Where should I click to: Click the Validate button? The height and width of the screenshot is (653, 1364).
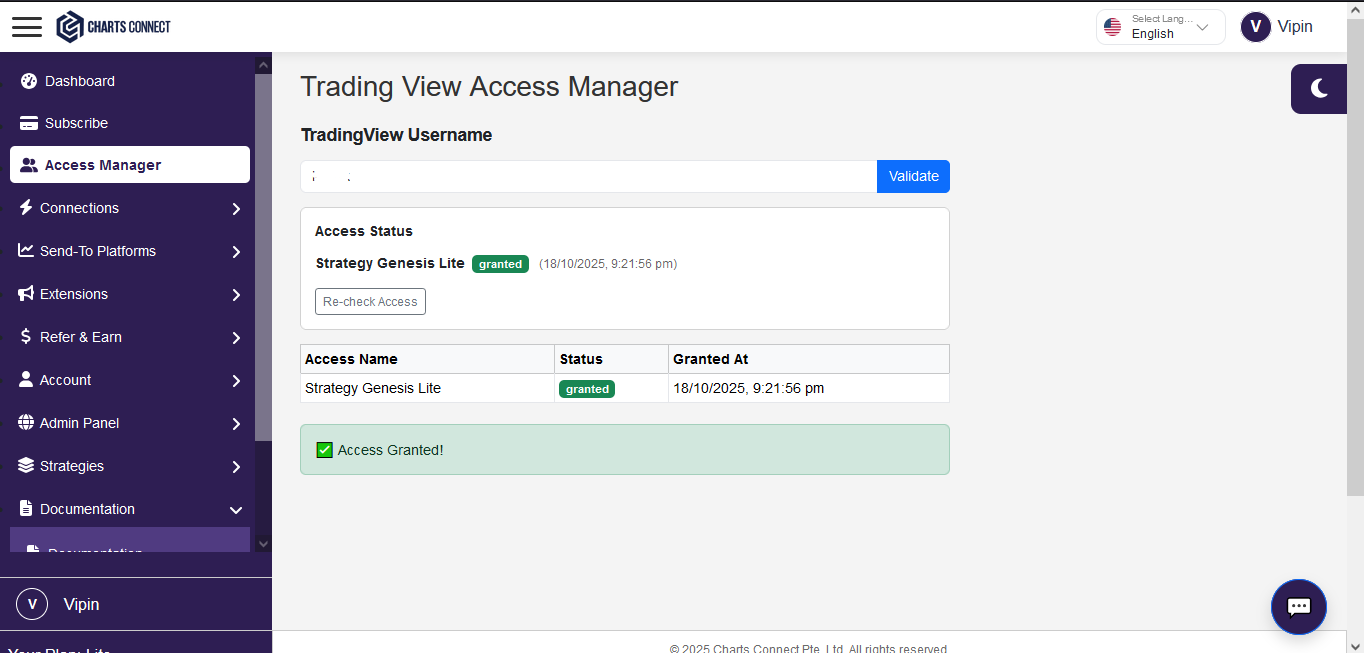(913, 176)
